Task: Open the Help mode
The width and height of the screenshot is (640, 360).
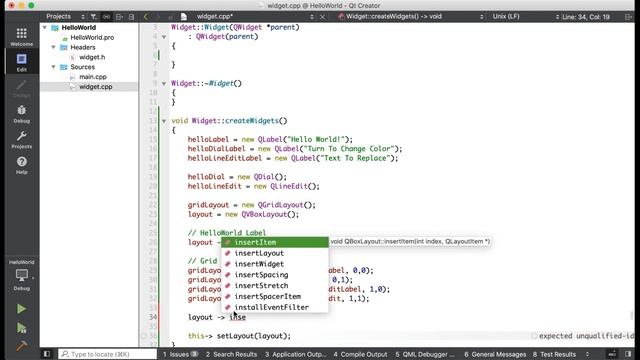Action: 22,165
